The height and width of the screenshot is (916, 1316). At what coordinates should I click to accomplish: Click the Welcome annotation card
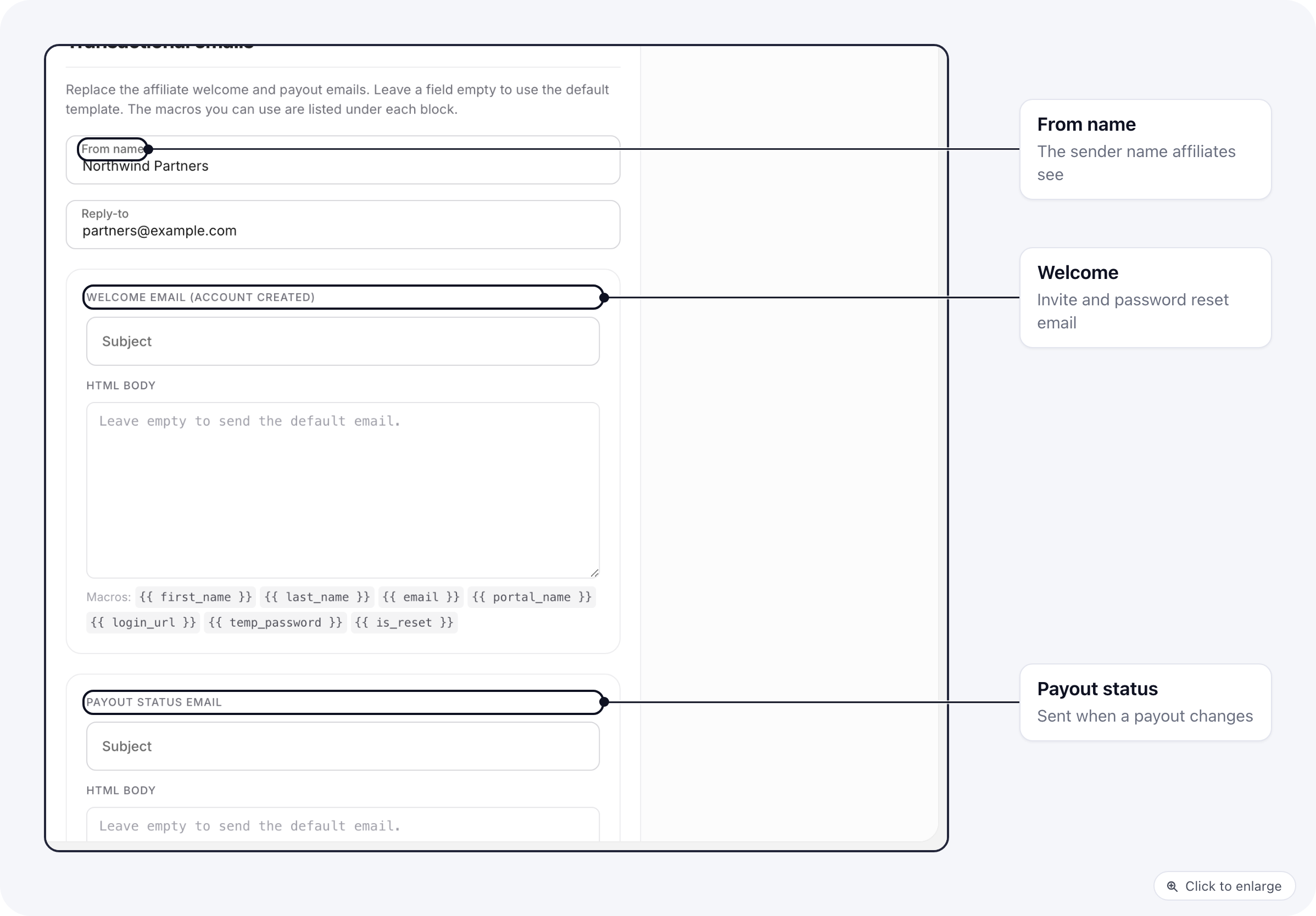1145,298
